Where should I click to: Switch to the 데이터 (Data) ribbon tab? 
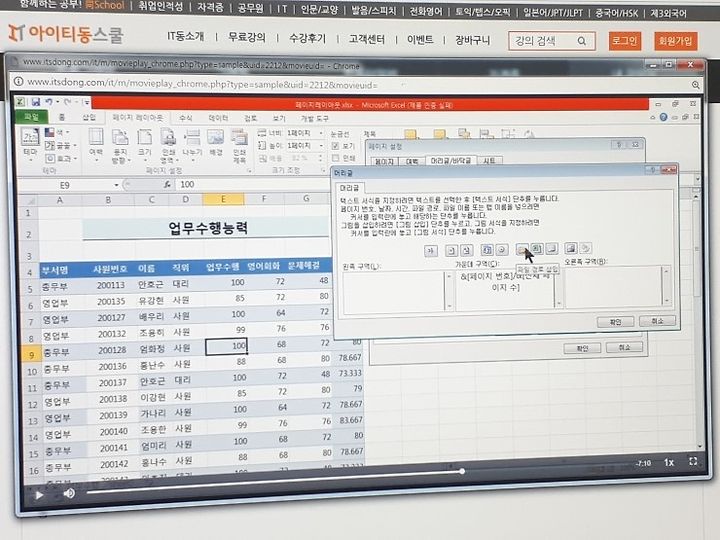tap(218, 118)
